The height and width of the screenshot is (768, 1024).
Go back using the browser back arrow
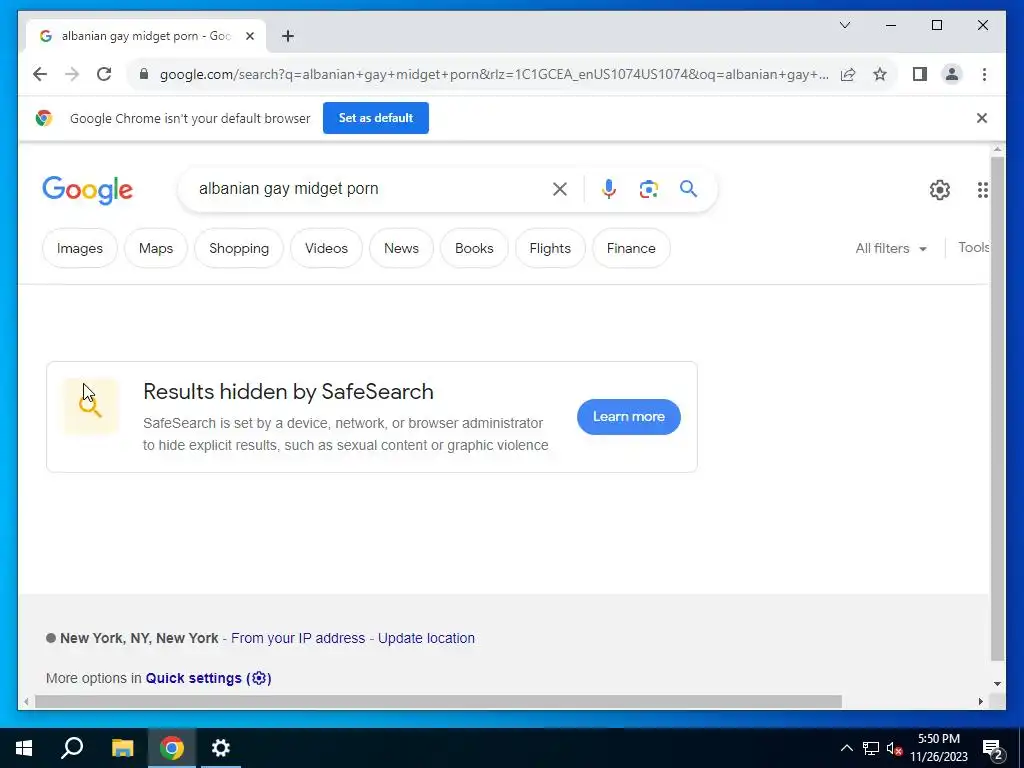point(40,74)
